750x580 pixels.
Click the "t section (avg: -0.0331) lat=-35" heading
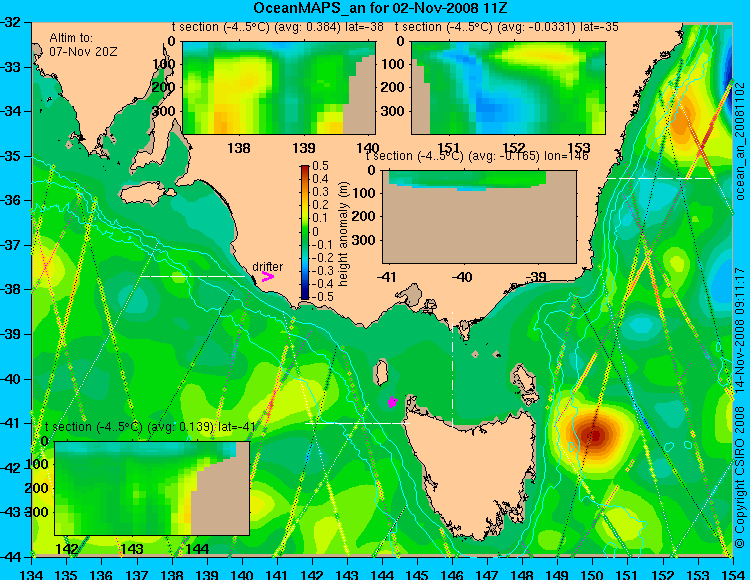point(507,27)
